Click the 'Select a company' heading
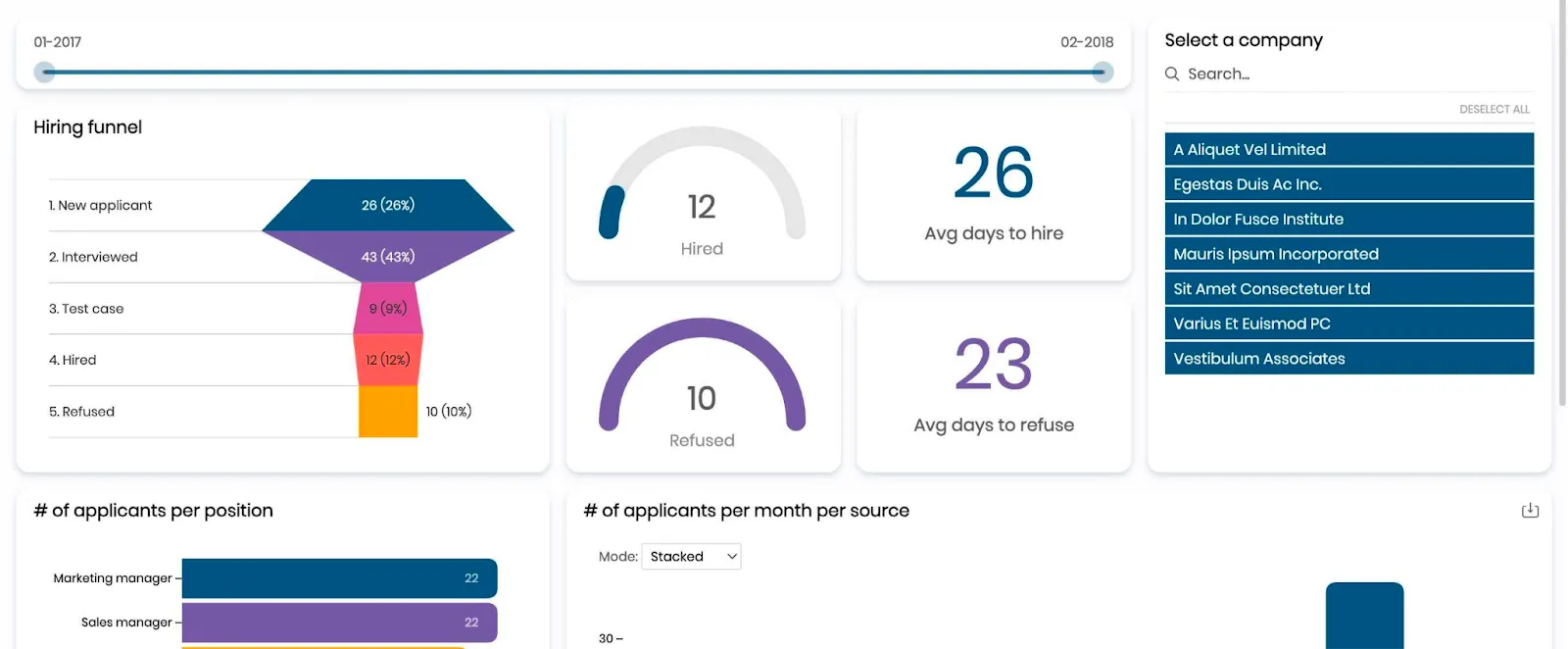1568x649 pixels. click(1244, 40)
